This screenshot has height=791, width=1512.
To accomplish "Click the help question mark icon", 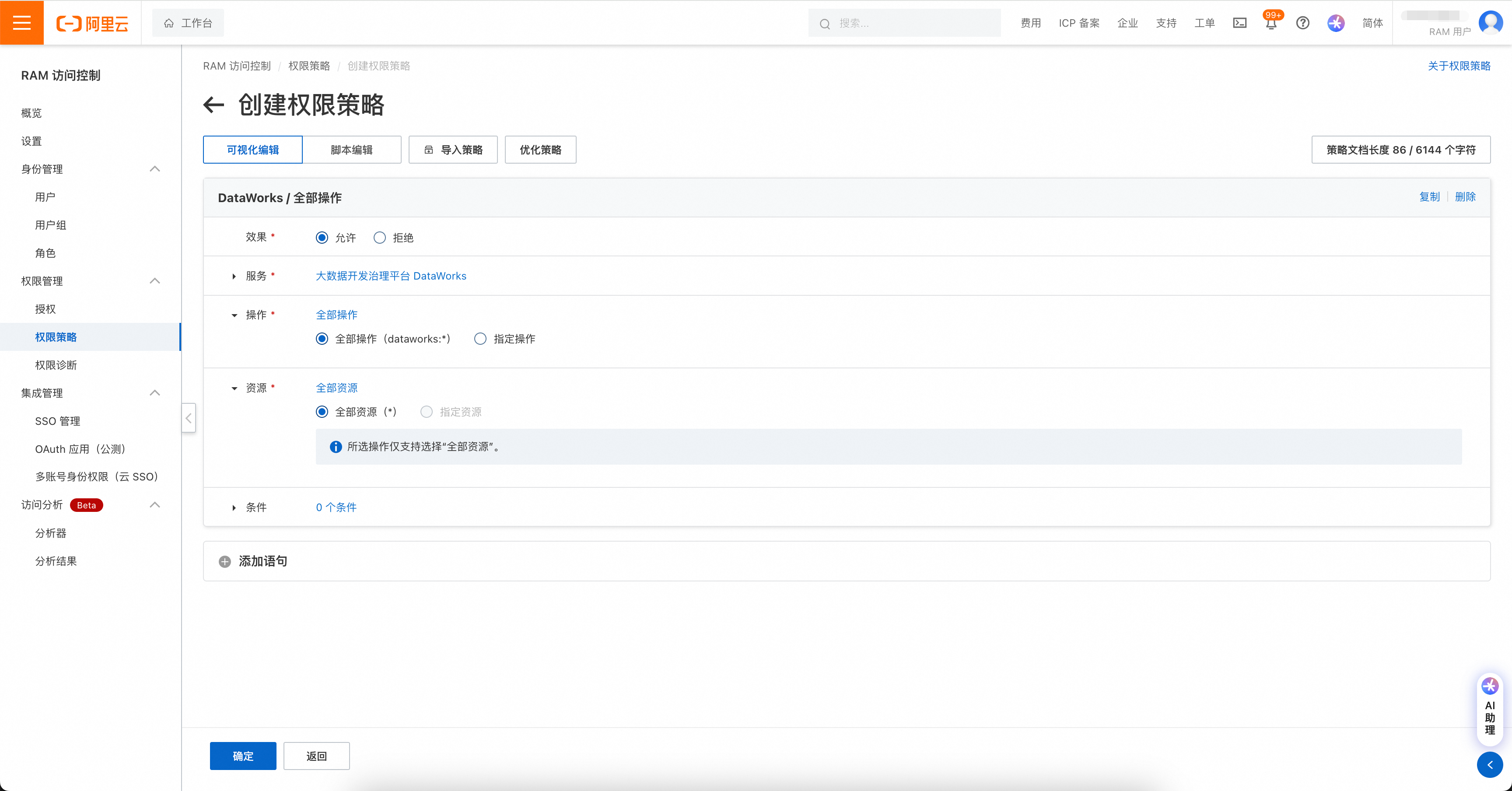I will 1303,23.
